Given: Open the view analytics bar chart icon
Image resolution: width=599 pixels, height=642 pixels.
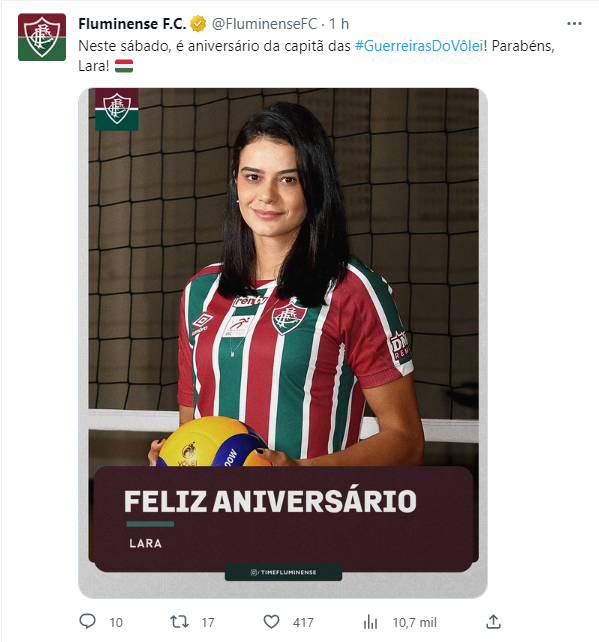Looking at the screenshot, I should click(370, 622).
